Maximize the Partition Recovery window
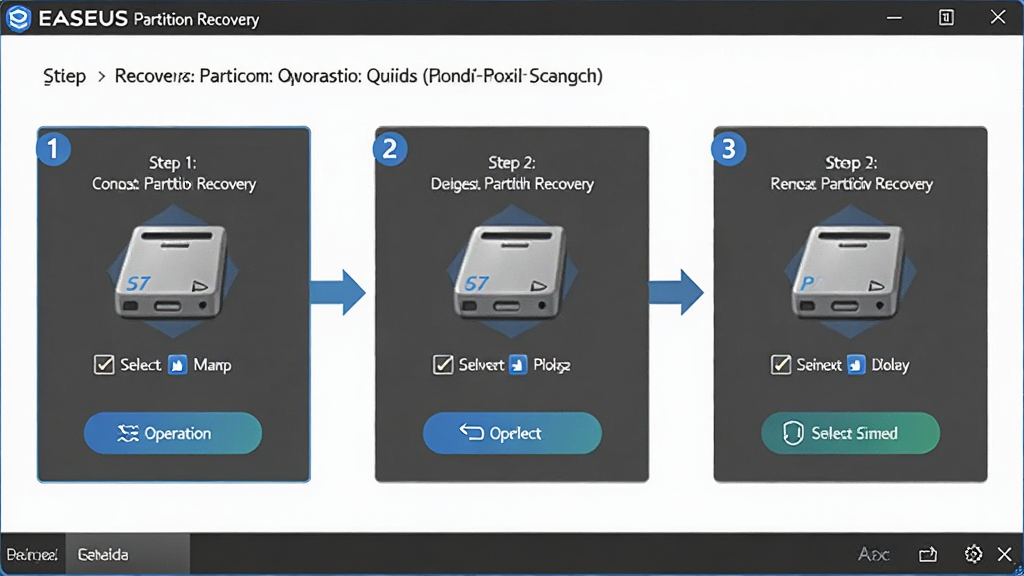 tap(946, 18)
